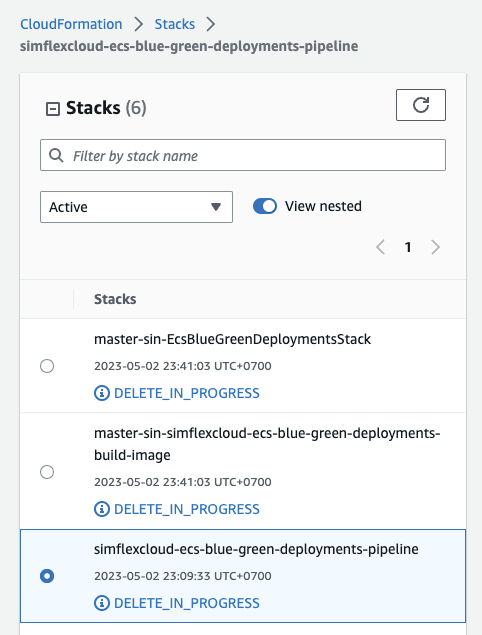The height and width of the screenshot is (635, 482).
Task: Go to previous page arrow
Action: pyautogui.click(x=380, y=247)
